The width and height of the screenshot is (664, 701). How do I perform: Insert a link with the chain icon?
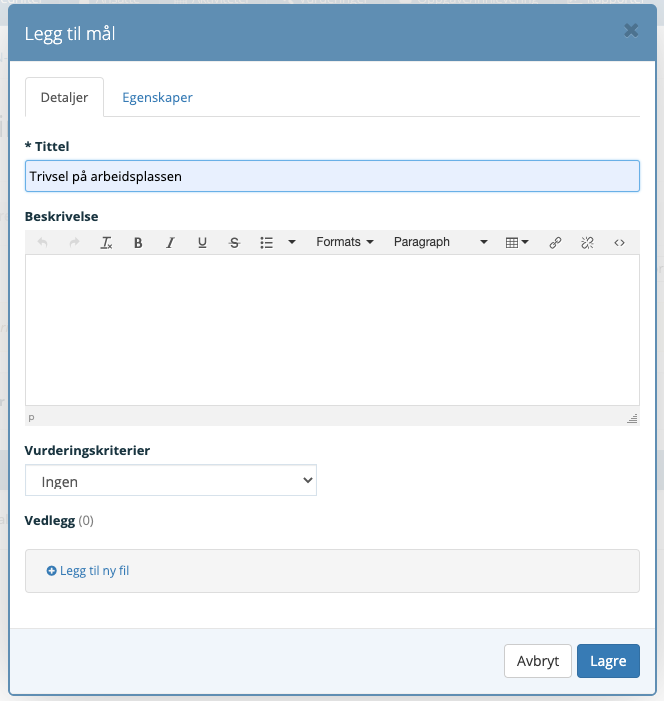click(555, 243)
